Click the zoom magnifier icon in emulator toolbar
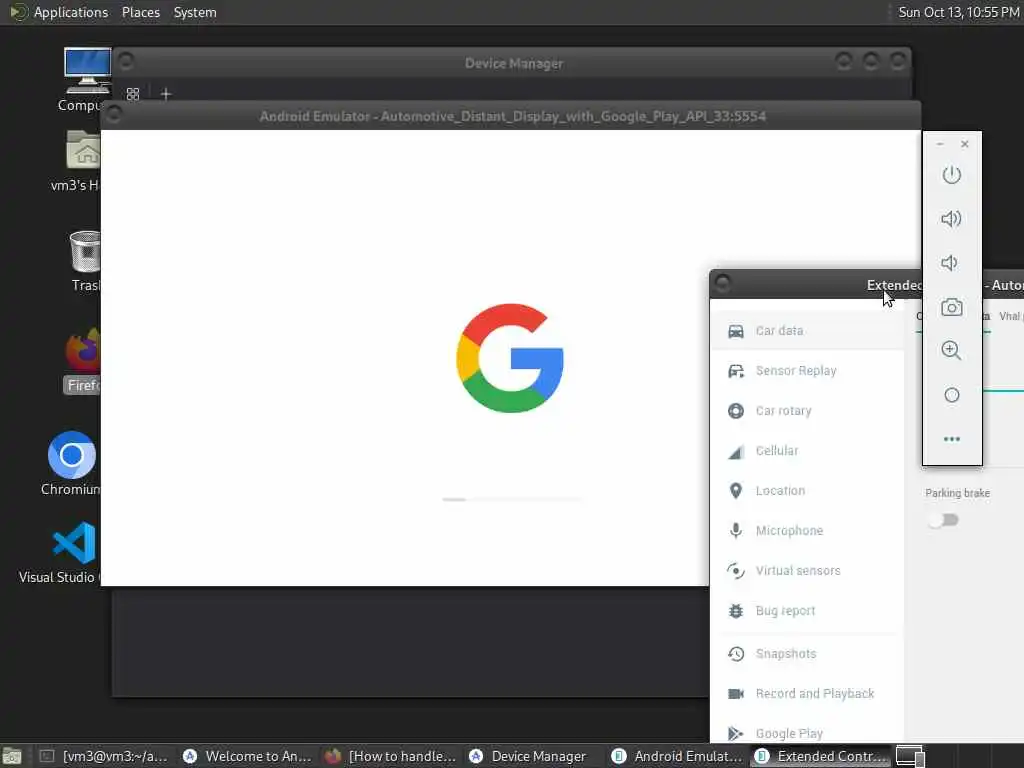 tap(952, 351)
